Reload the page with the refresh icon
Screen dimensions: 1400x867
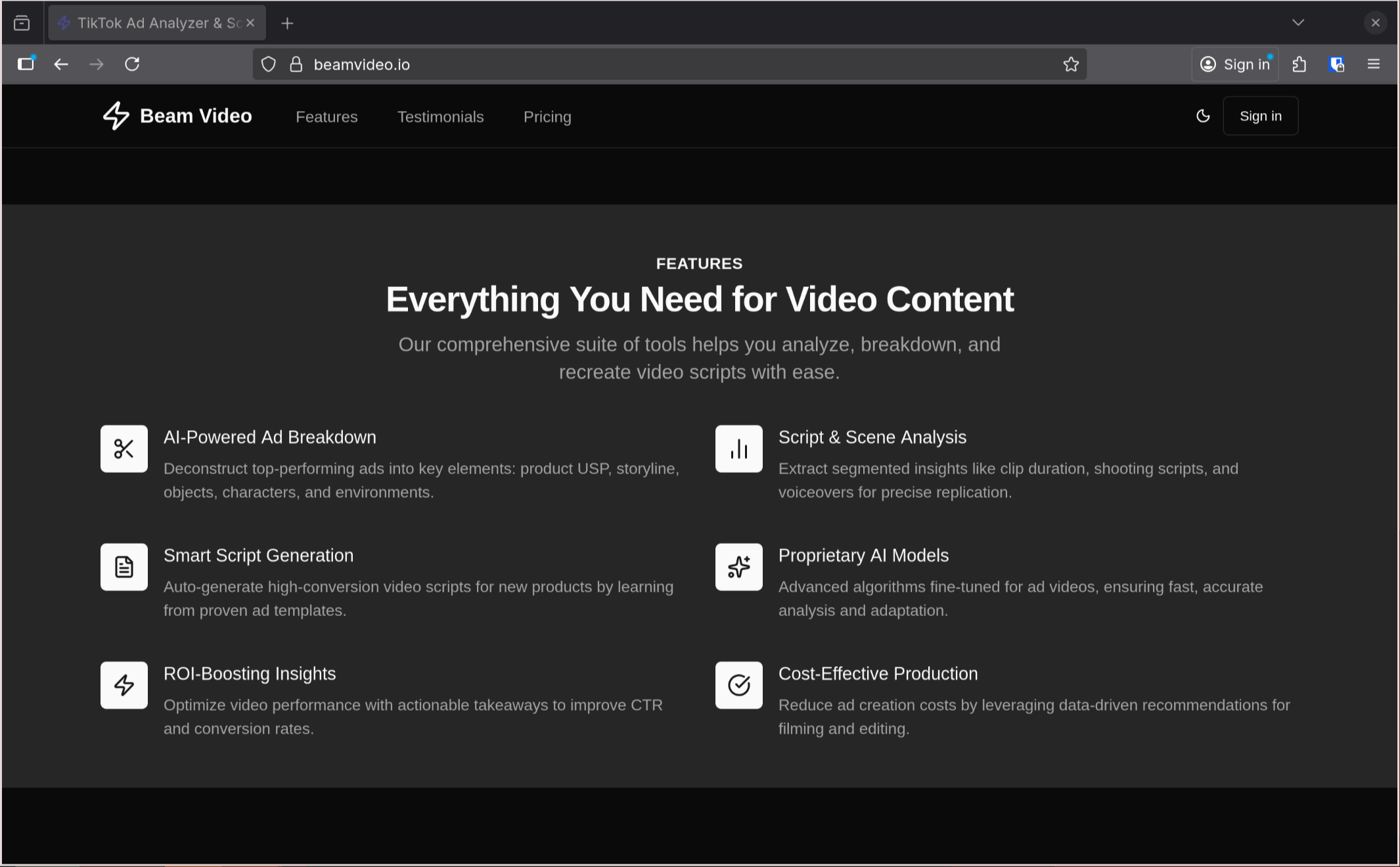tap(132, 64)
